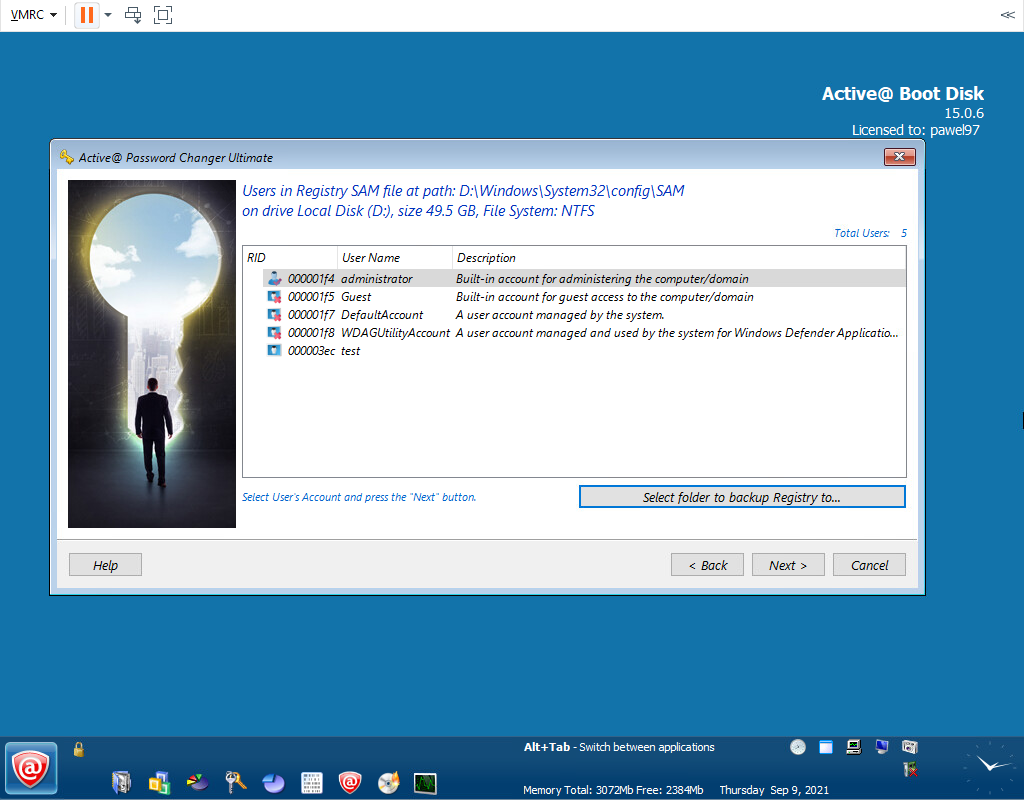
Task: Click the keyhole illustration image
Action: click(x=152, y=354)
